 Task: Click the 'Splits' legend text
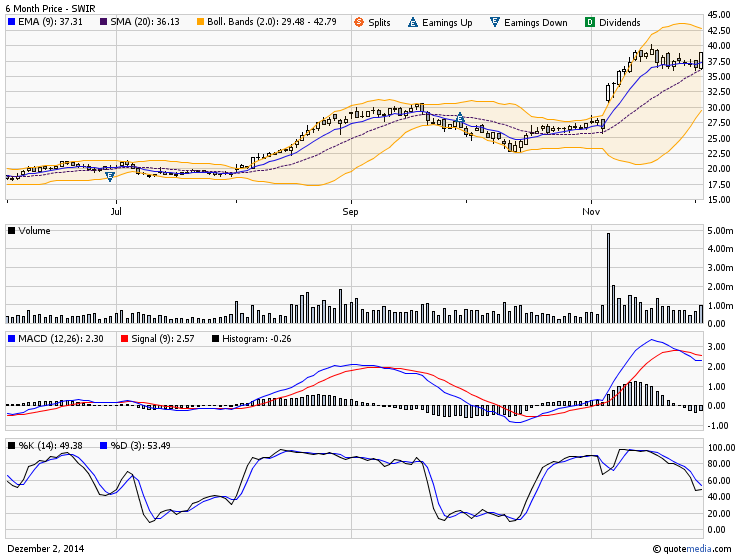point(379,22)
